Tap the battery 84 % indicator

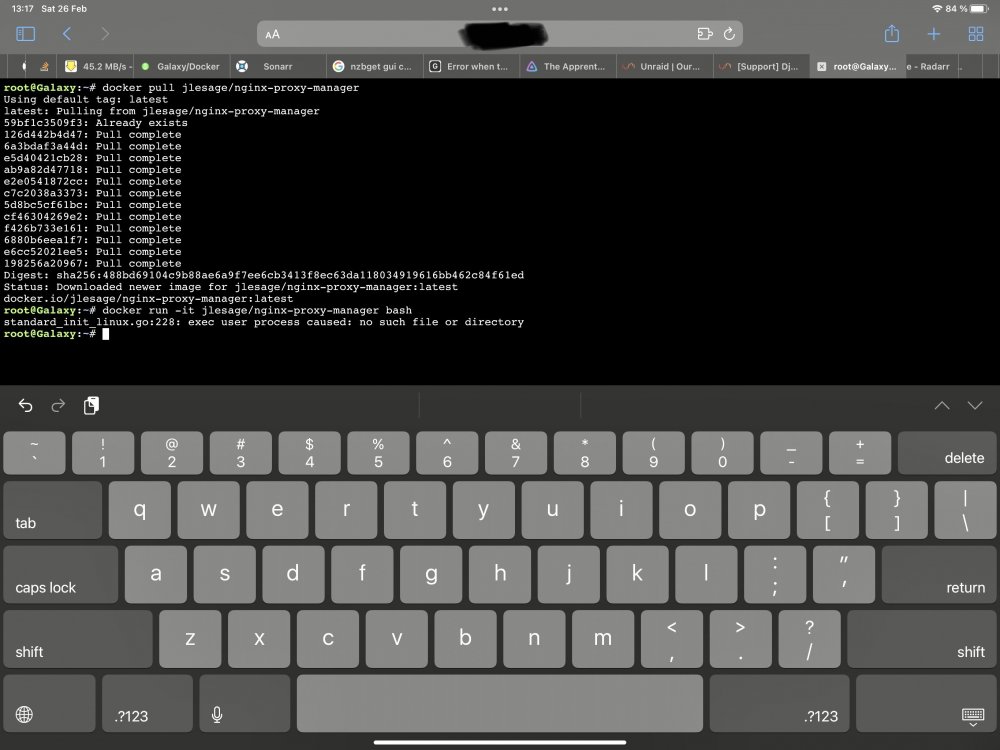[x=967, y=9]
